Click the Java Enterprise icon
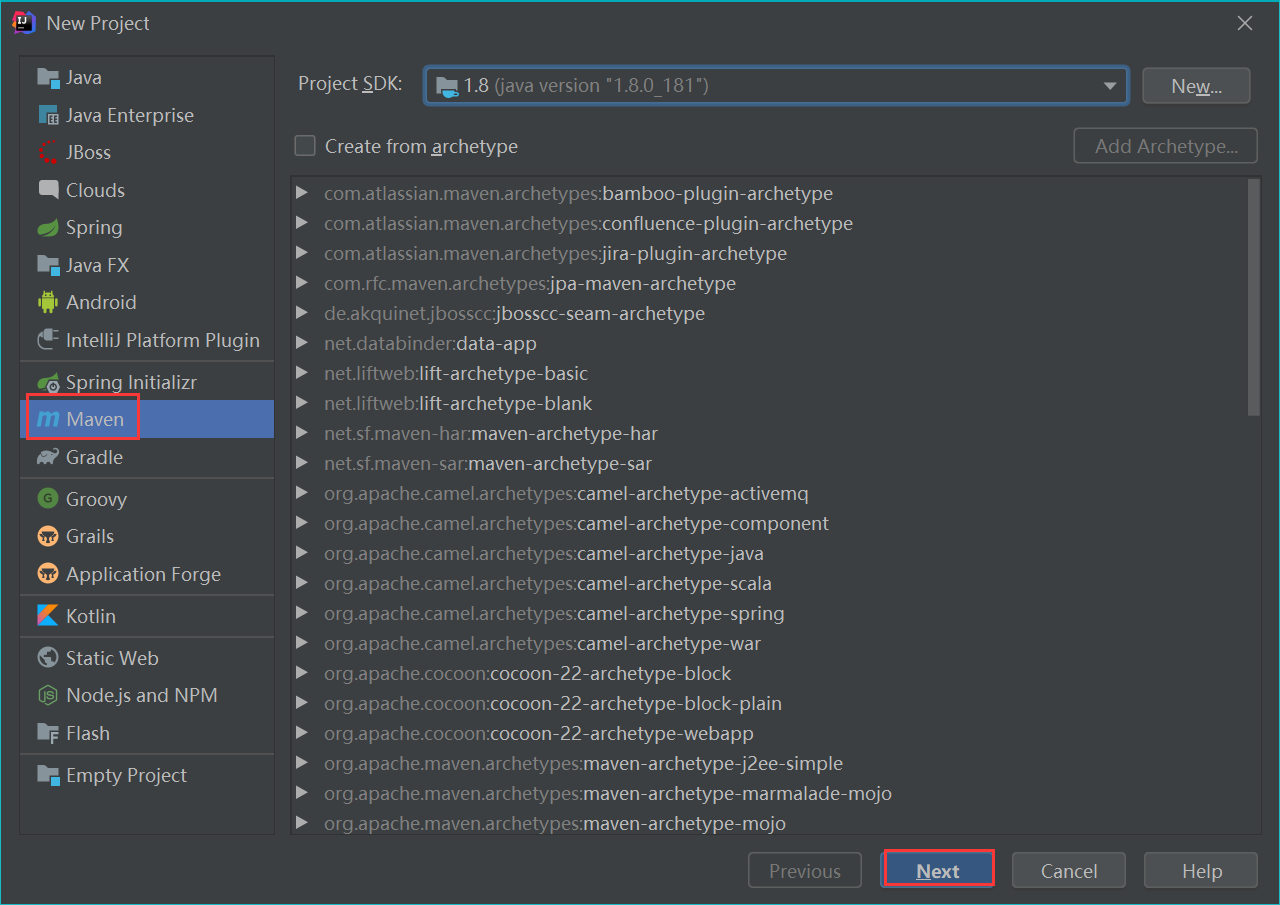The image size is (1280, 905). (x=48, y=115)
